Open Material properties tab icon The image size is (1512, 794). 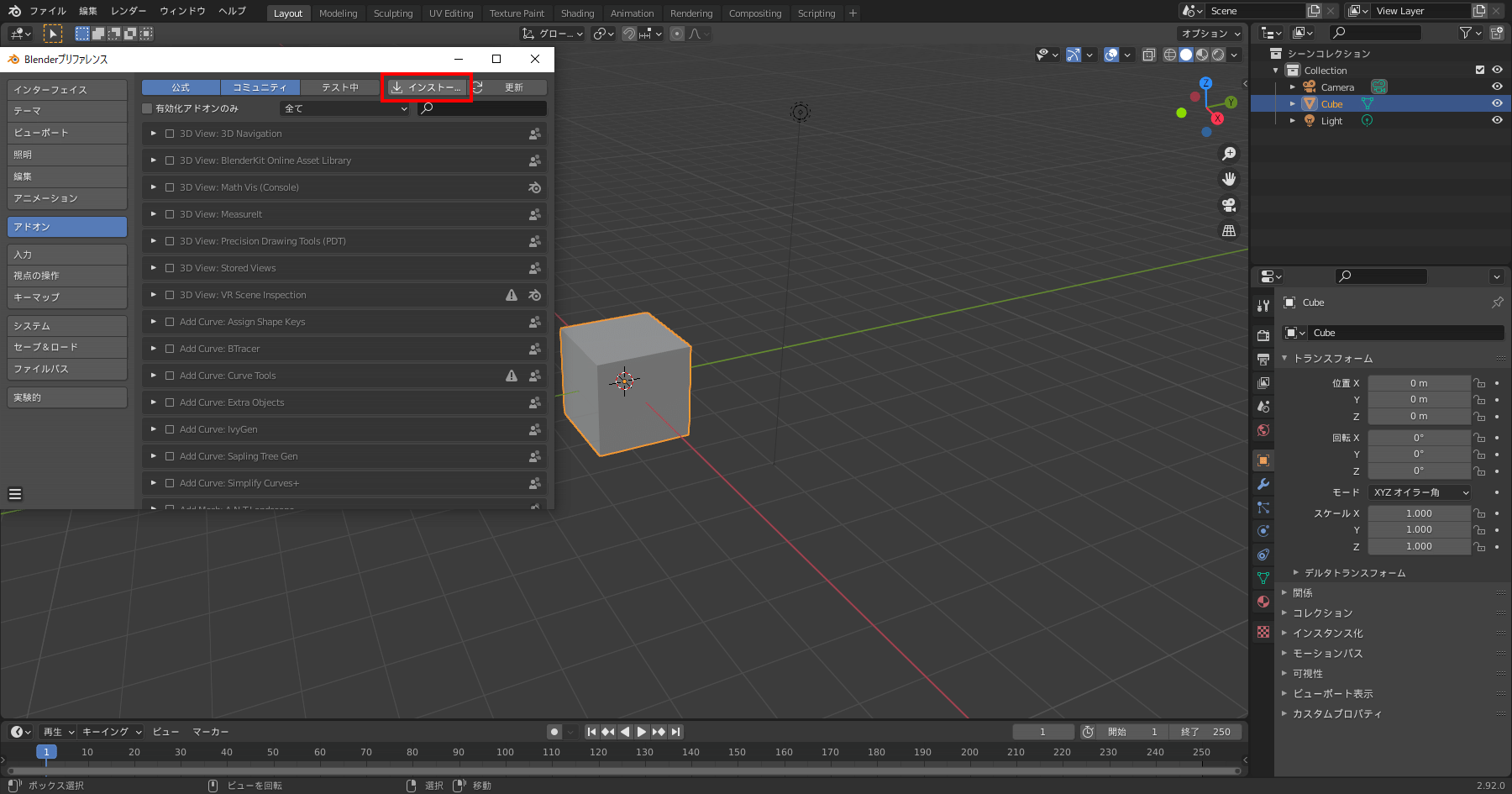pyautogui.click(x=1263, y=602)
